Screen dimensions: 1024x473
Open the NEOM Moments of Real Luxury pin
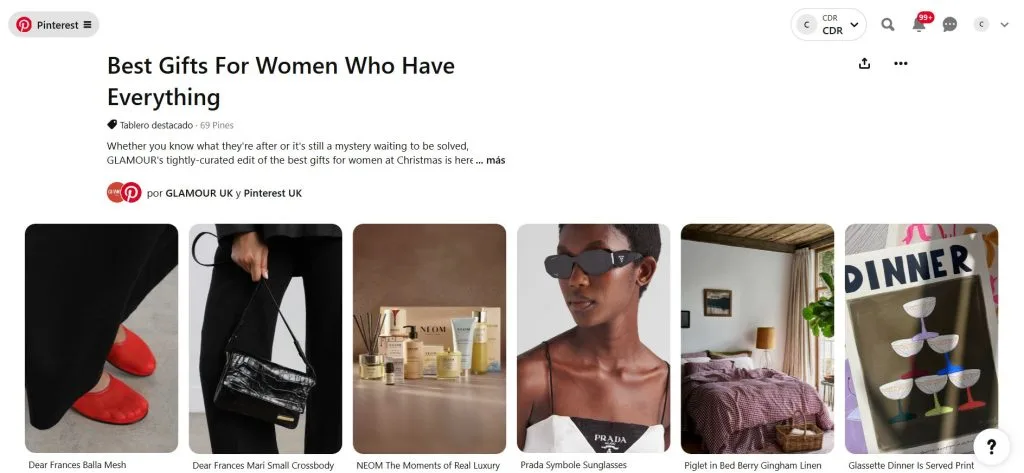tap(429, 338)
